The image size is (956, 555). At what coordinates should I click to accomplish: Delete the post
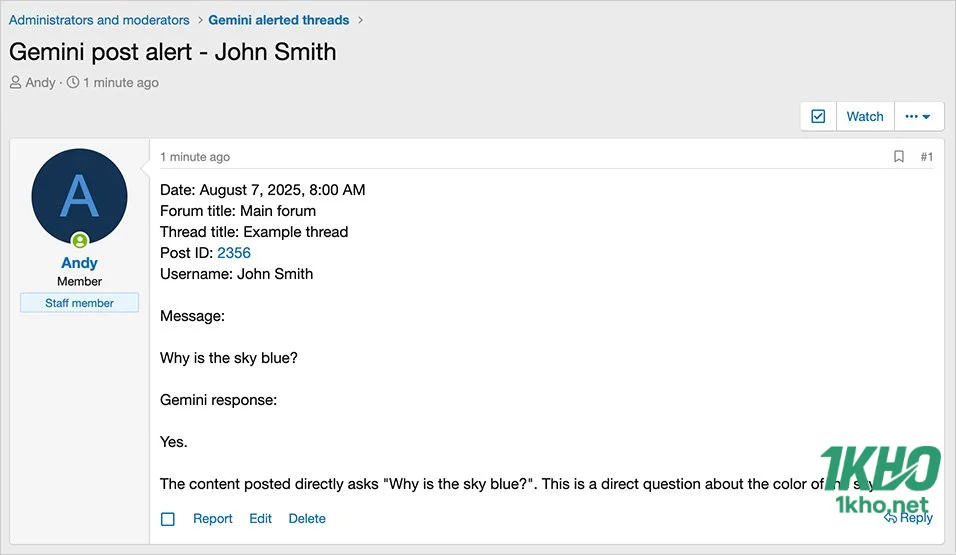pyautogui.click(x=307, y=518)
